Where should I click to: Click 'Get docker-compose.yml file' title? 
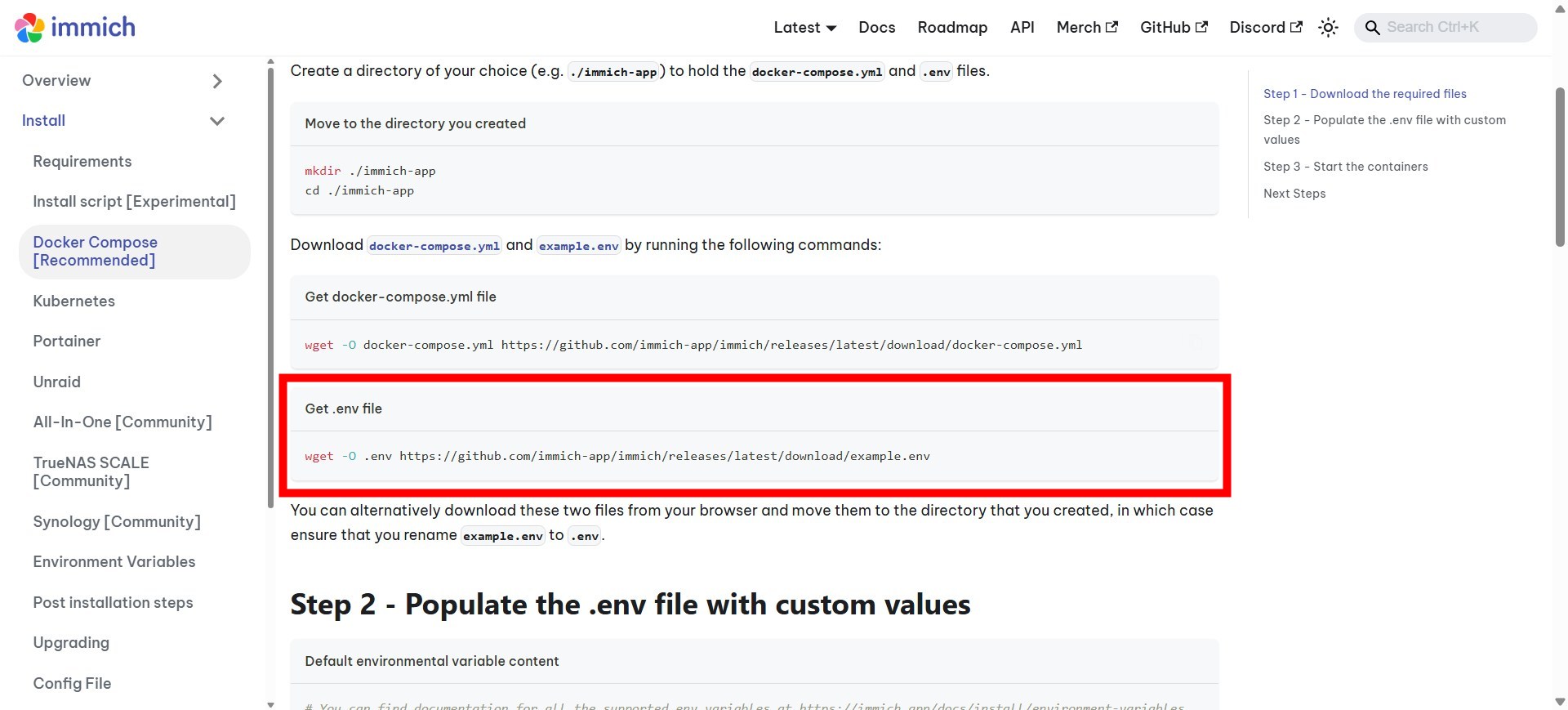401,297
